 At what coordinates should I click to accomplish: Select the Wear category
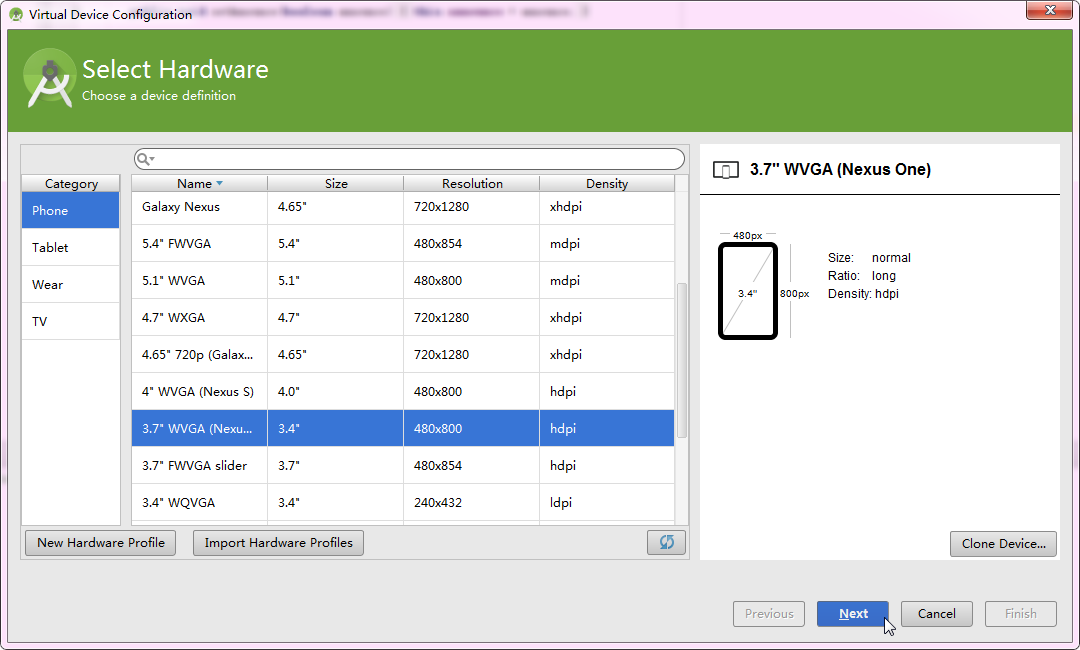[x=70, y=284]
